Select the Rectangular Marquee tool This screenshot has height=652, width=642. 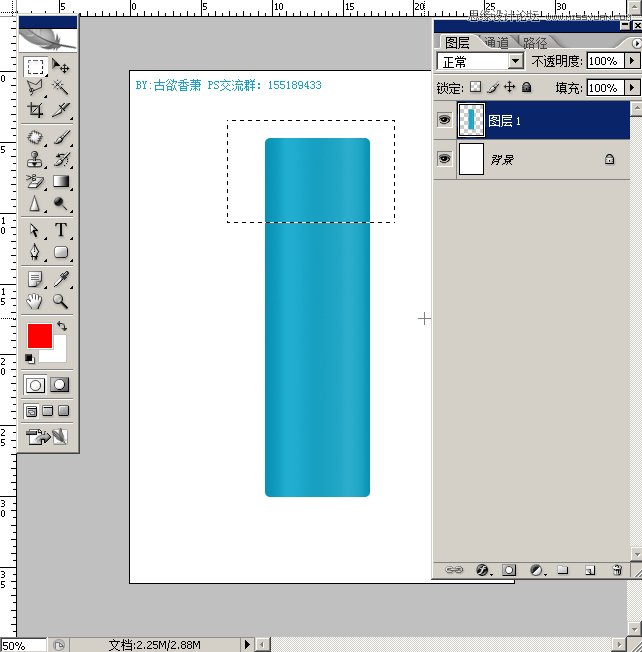pos(35,67)
